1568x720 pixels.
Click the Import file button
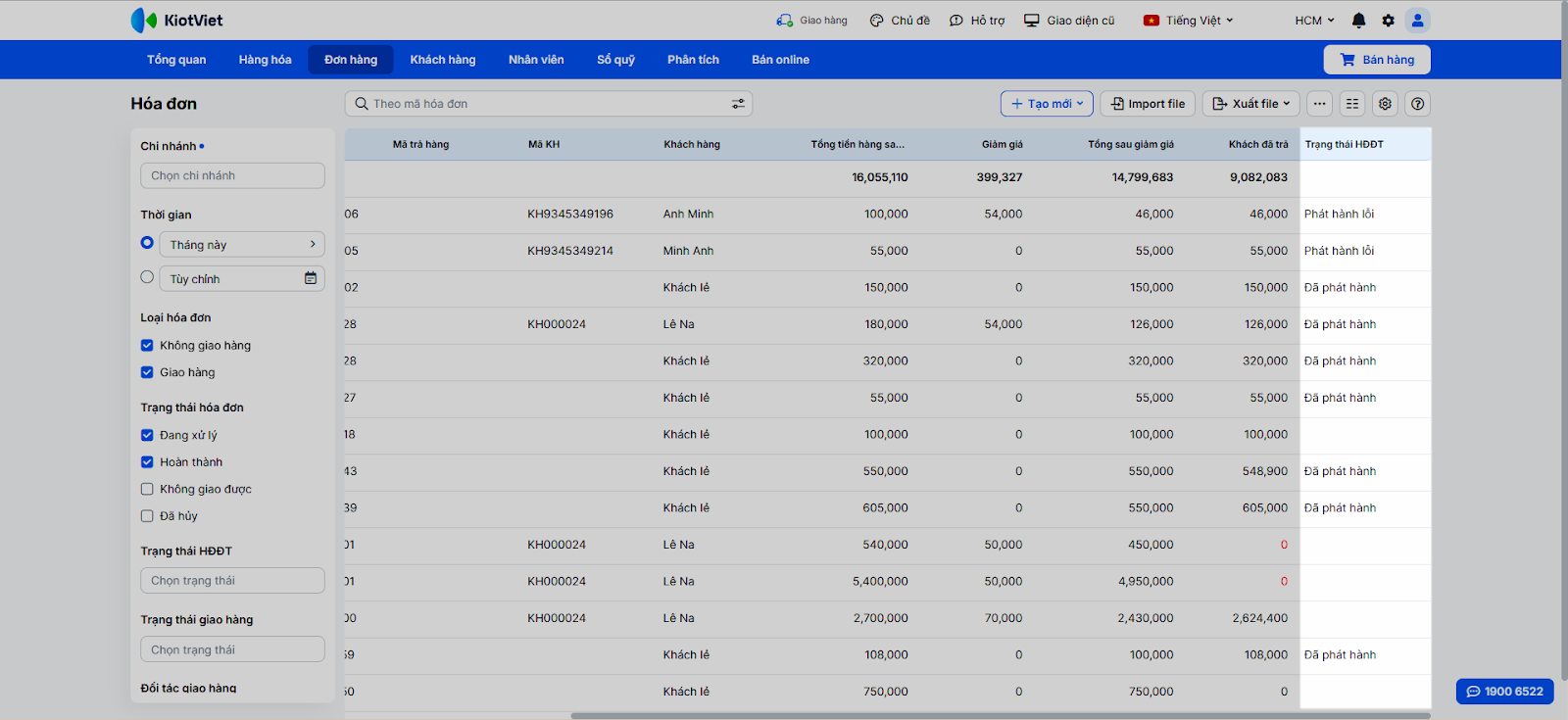(x=1148, y=104)
